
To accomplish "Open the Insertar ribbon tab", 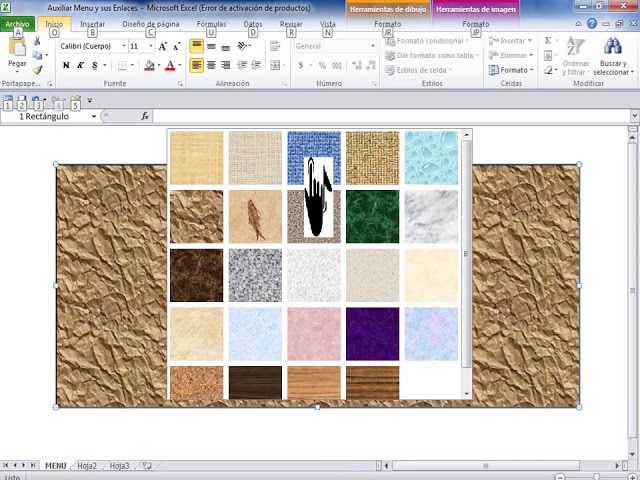I will click(92, 24).
